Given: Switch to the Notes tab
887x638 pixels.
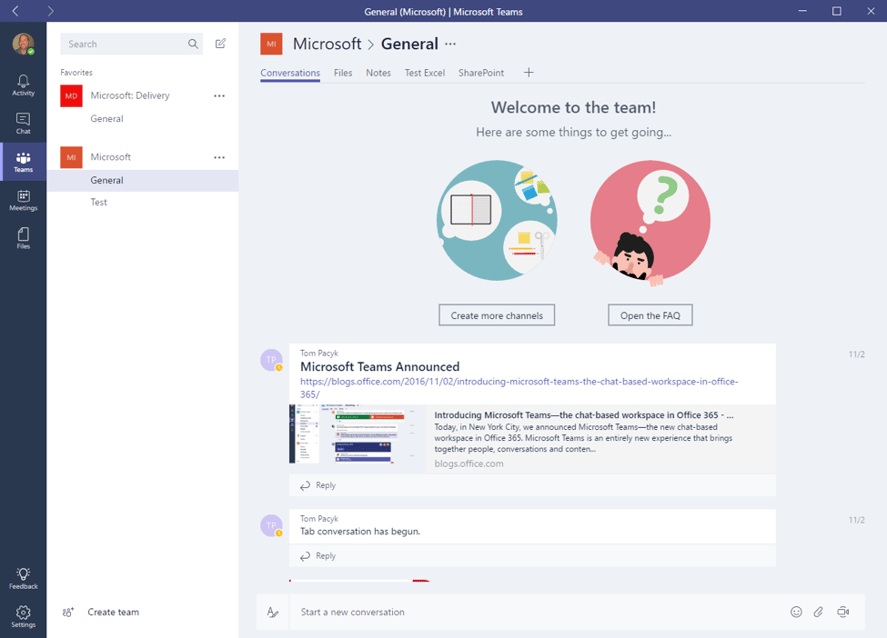Looking at the screenshot, I should point(378,73).
